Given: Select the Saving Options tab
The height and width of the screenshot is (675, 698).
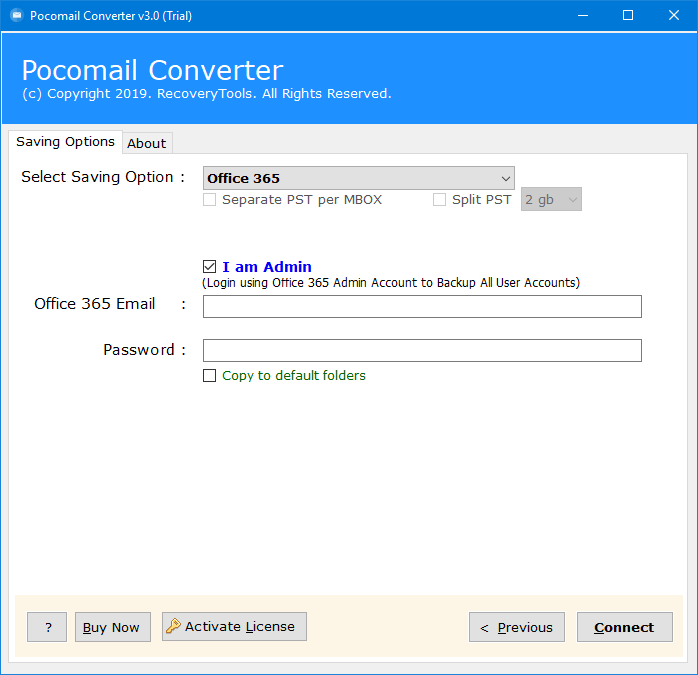Looking at the screenshot, I should click(65, 142).
